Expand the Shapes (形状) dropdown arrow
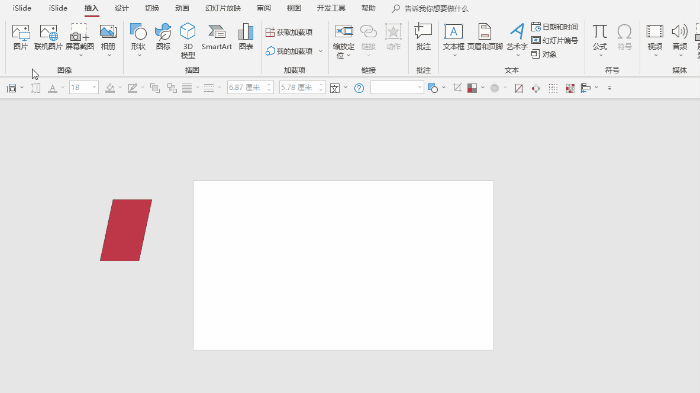Image resolution: width=700 pixels, height=393 pixels. point(139,55)
